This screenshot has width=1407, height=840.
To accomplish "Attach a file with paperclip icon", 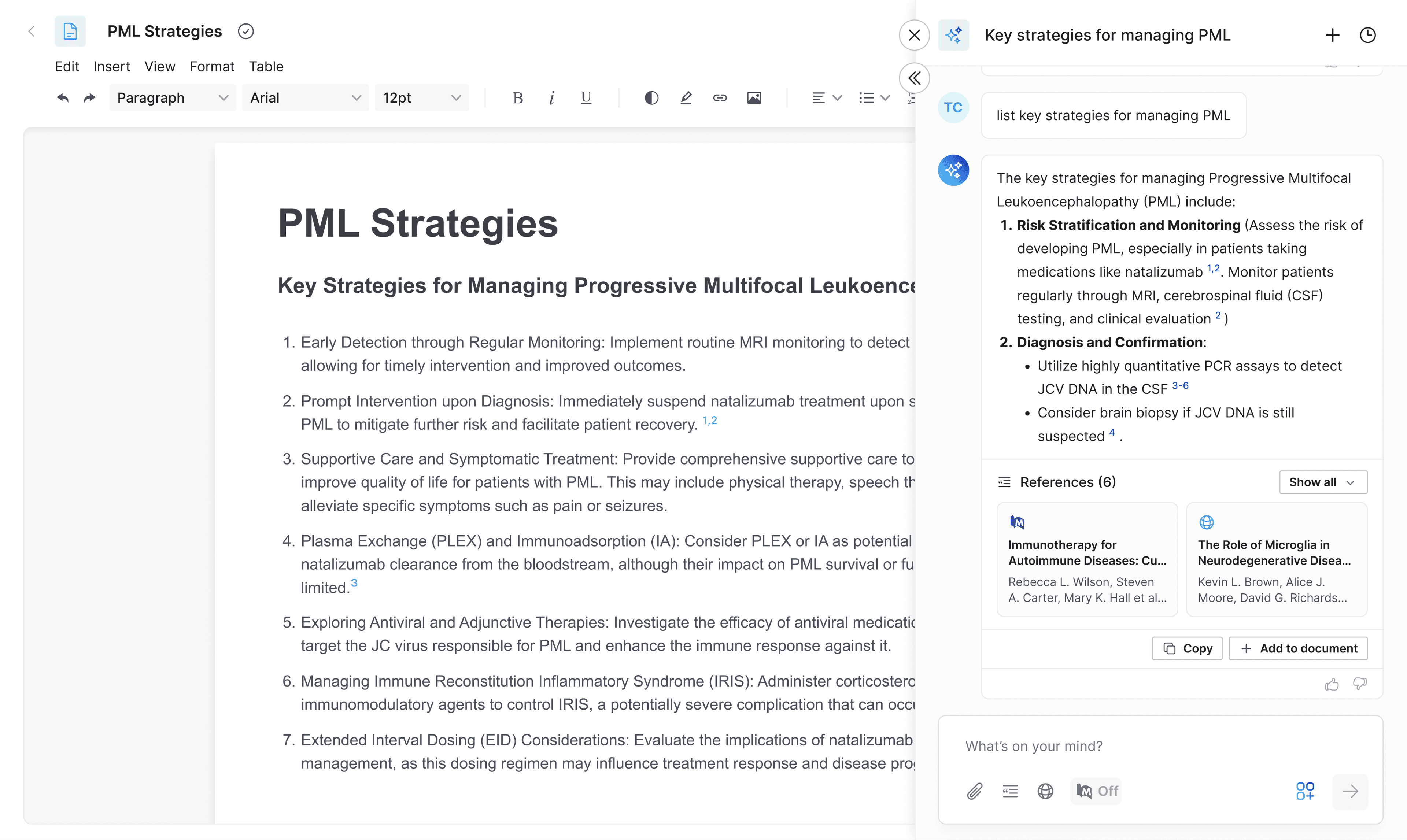I will tap(975, 791).
